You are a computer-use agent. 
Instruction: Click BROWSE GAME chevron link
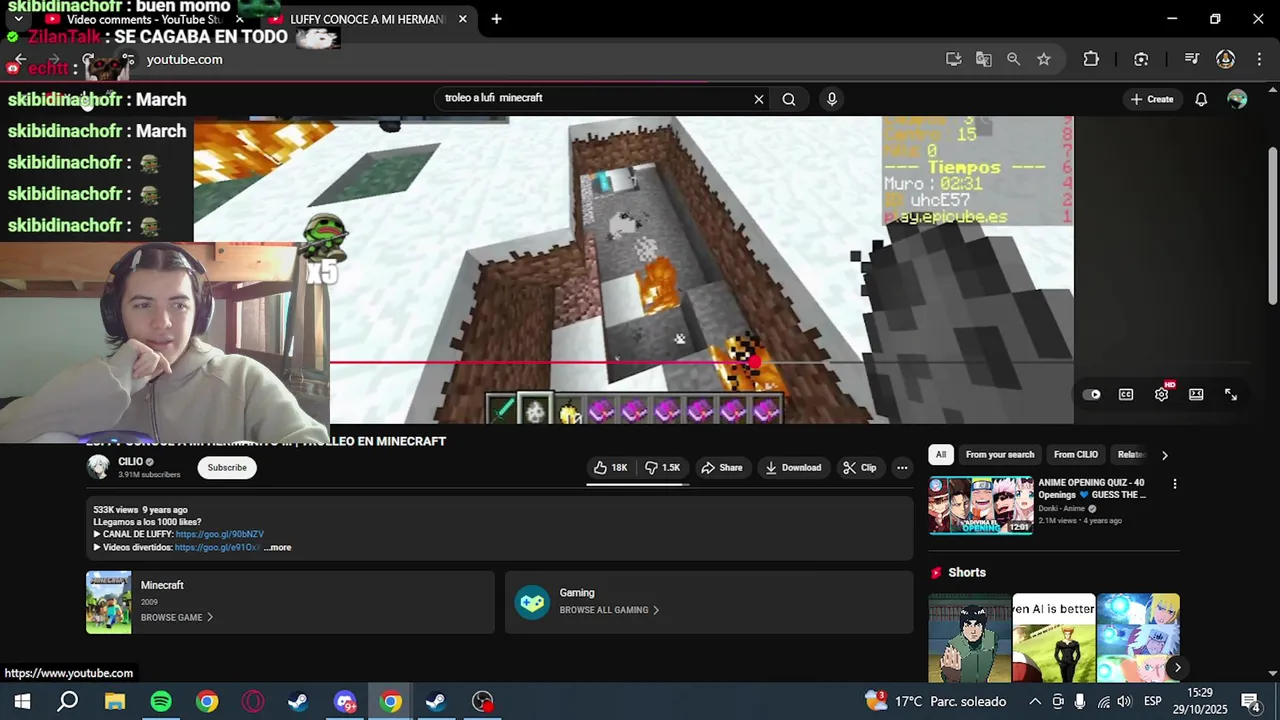point(176,618)
